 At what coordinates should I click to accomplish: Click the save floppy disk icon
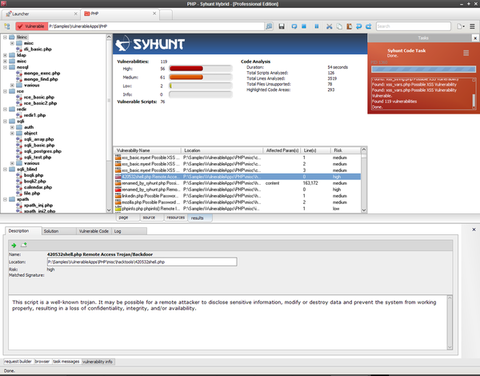[x=282, y=26]
